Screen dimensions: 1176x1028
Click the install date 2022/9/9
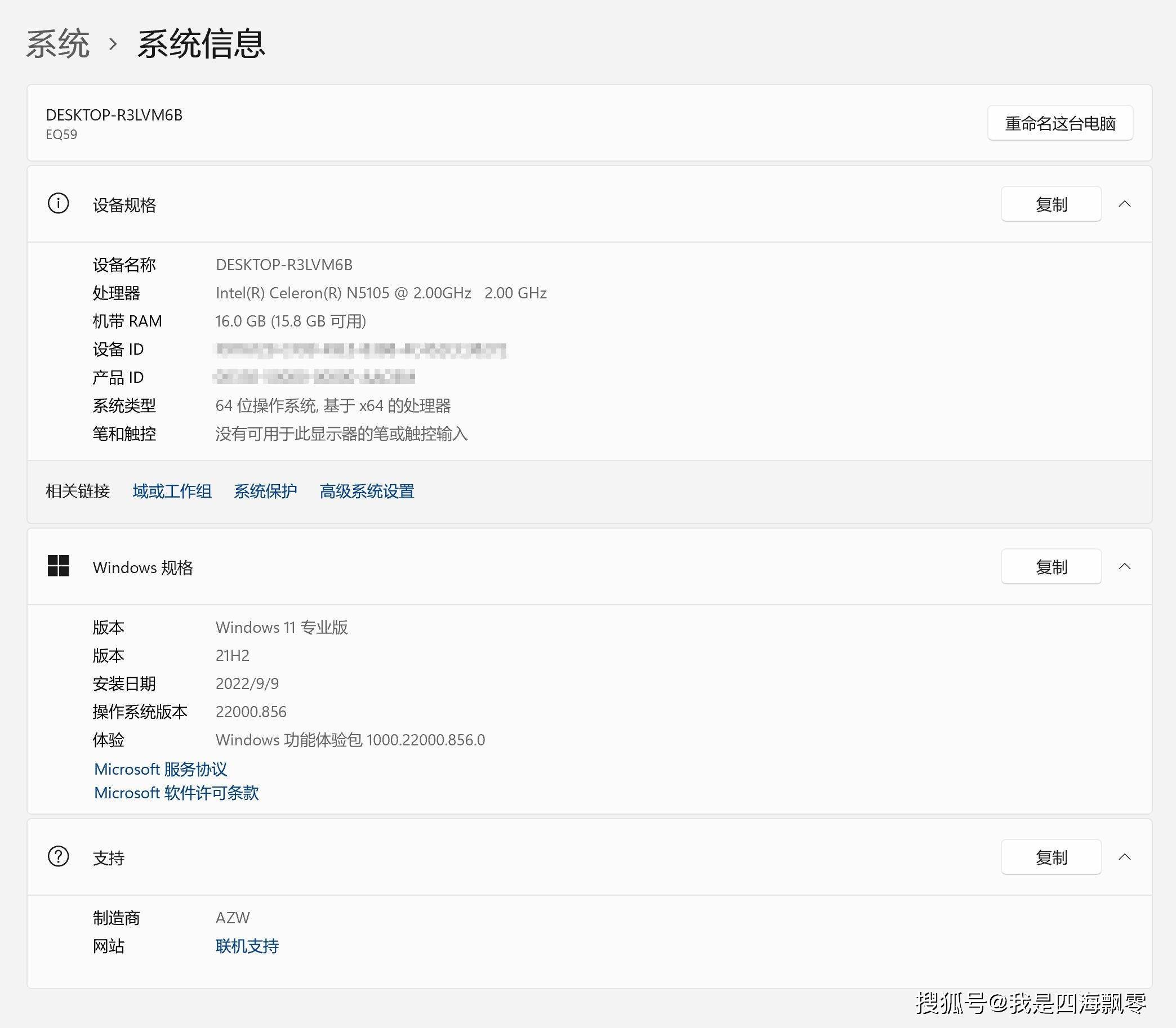tap(247, 683)
